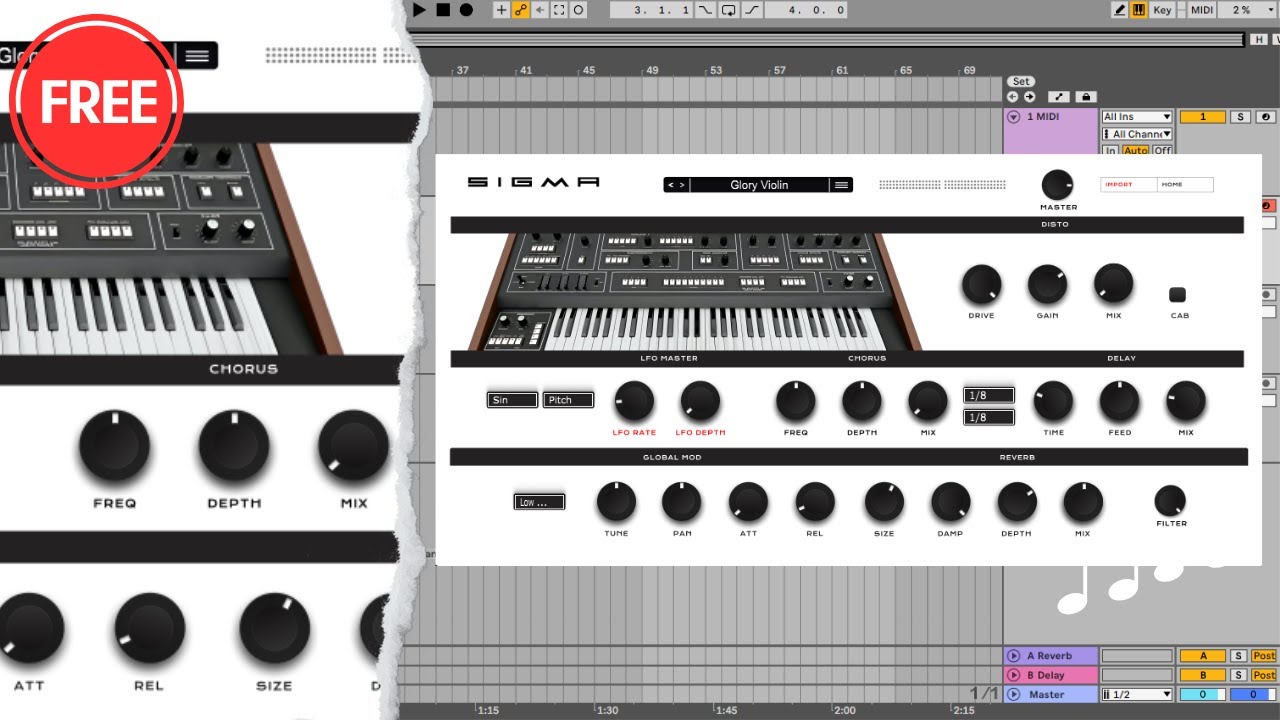
Task: Collapse the 1 MIDI track fold triangle
Action: (1013, 117)
